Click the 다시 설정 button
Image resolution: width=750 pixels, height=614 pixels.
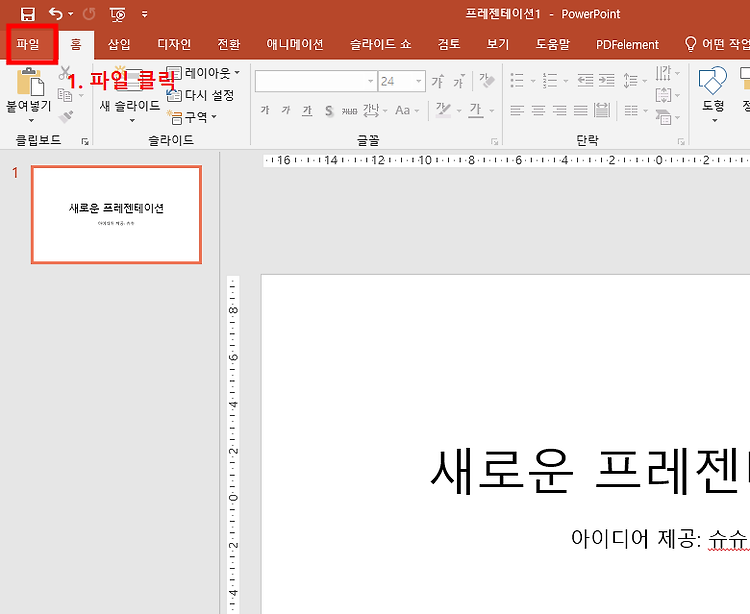(200, 95)
